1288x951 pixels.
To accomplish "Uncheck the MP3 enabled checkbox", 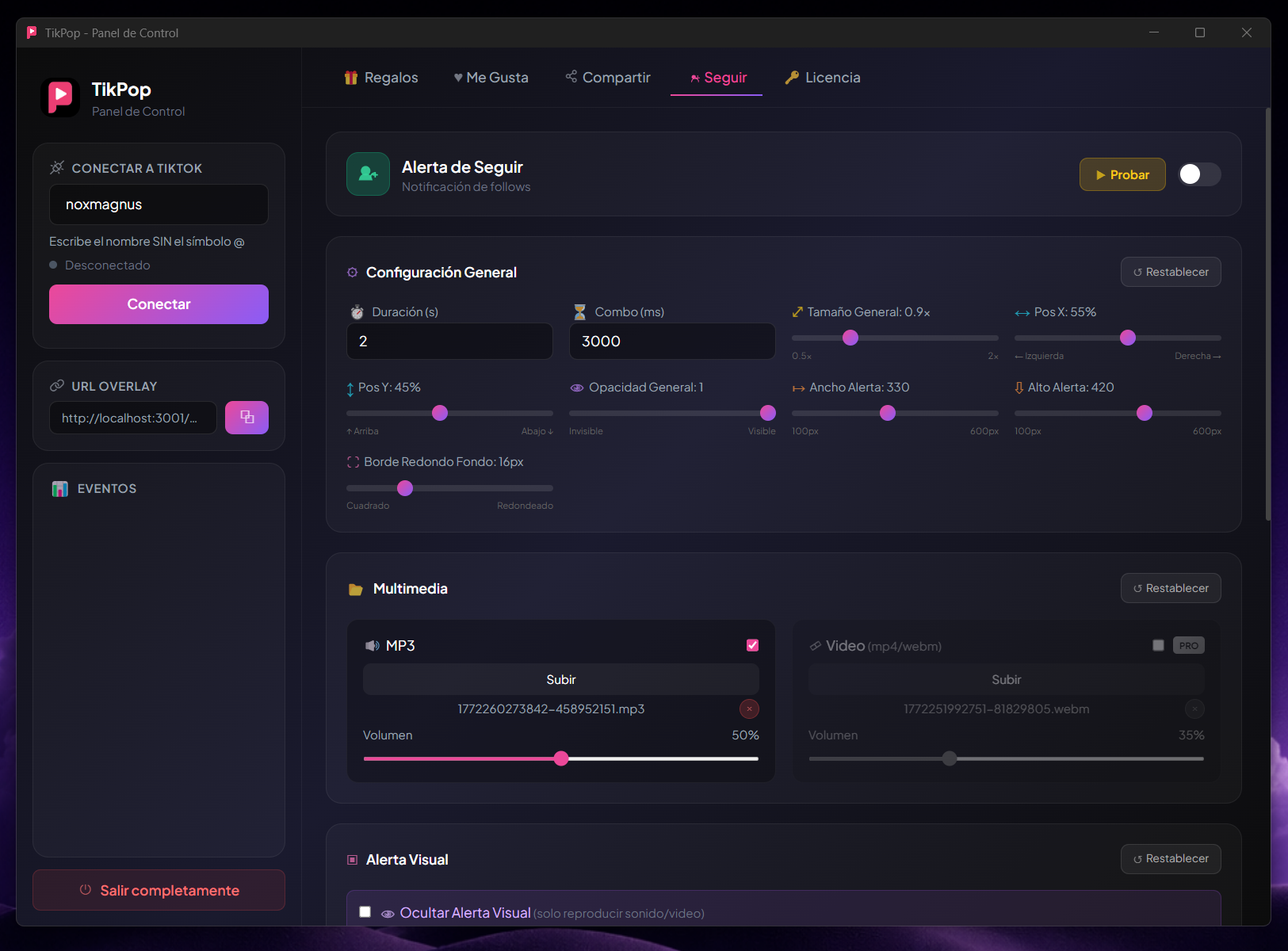I will coord(752,645).
